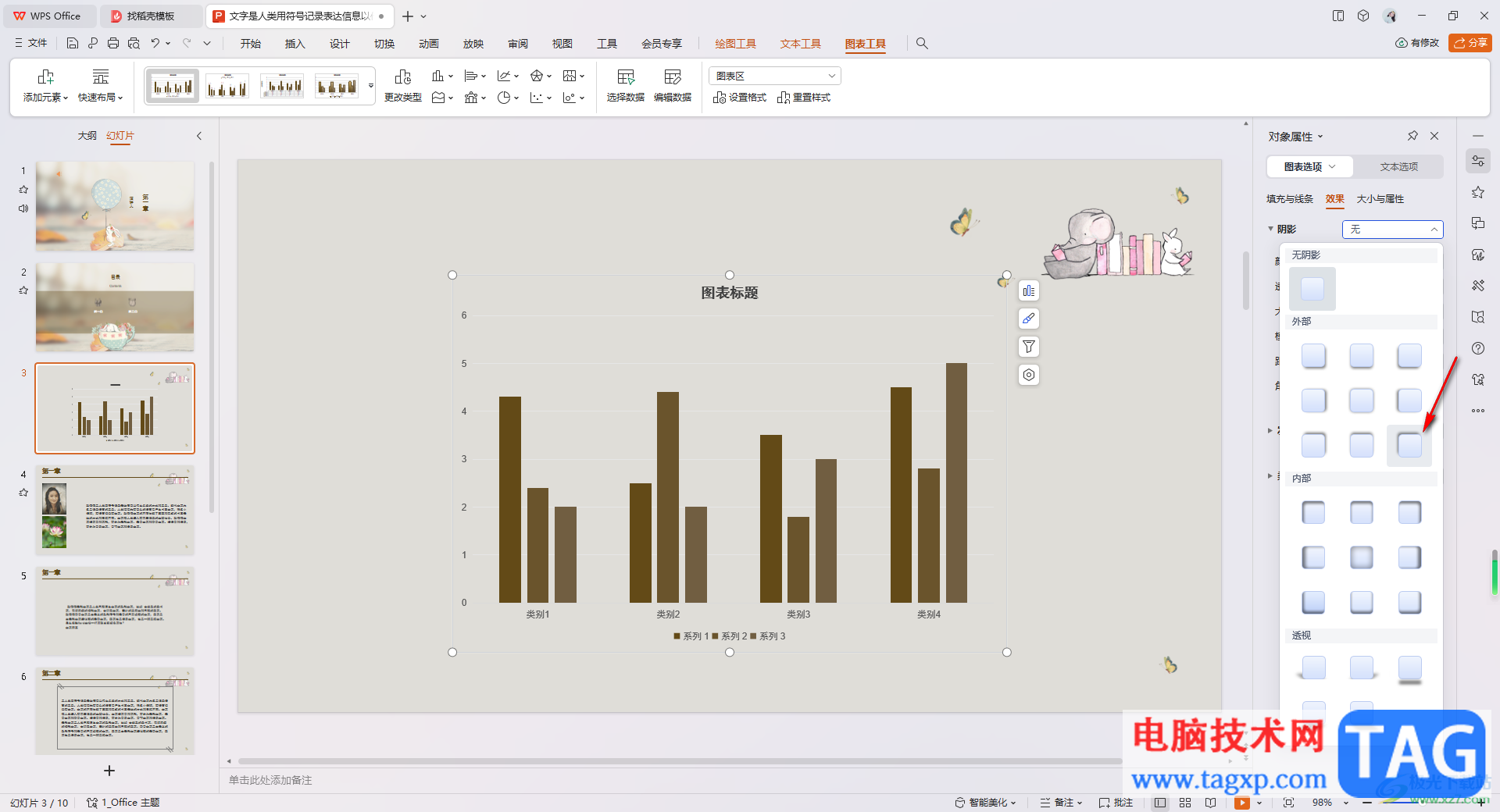
Task: Open 智能美化 in status bar
Action: pos(986,803)
